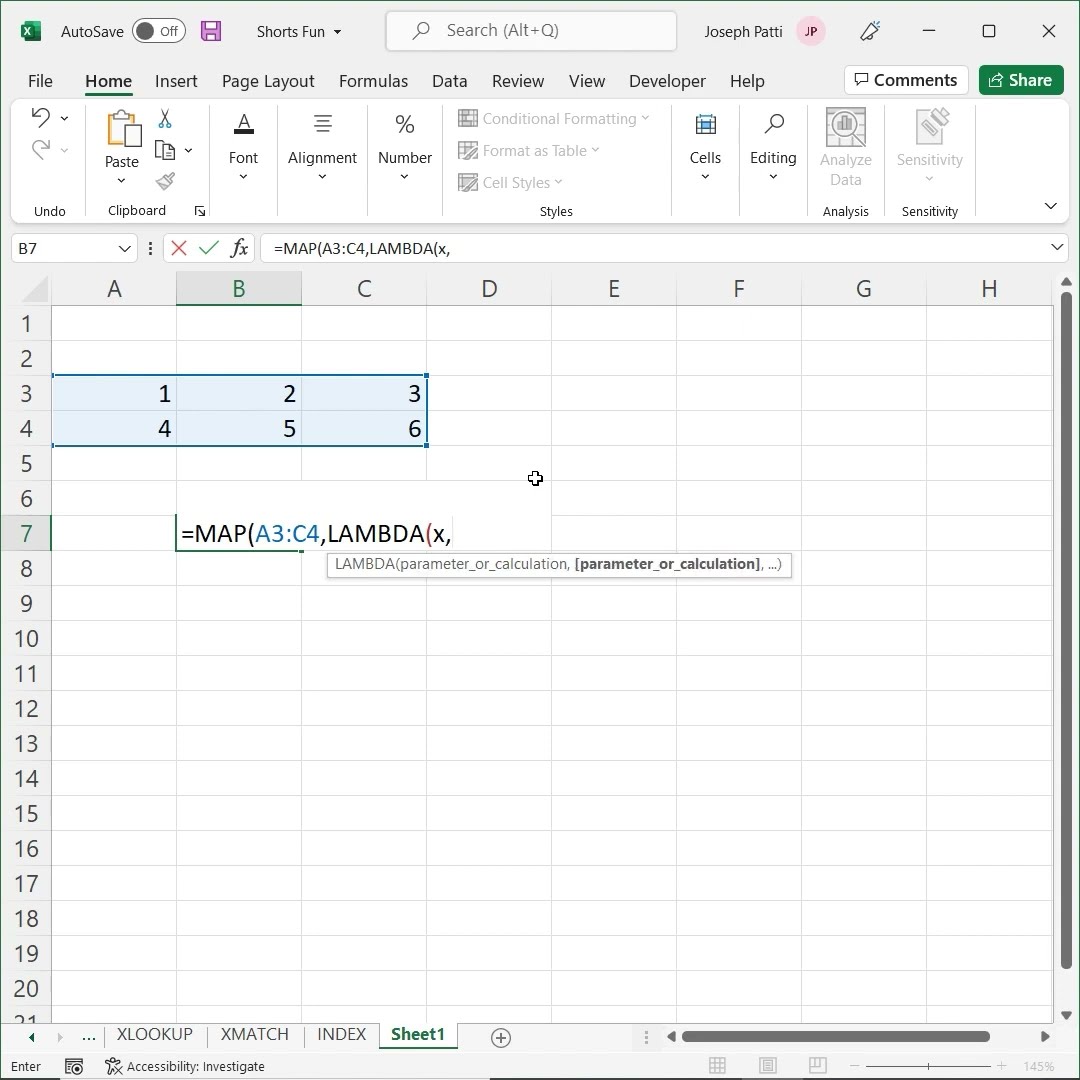Switch to Page Break Preview icon
The image size is (1080, 1080).
point(818,1066)
